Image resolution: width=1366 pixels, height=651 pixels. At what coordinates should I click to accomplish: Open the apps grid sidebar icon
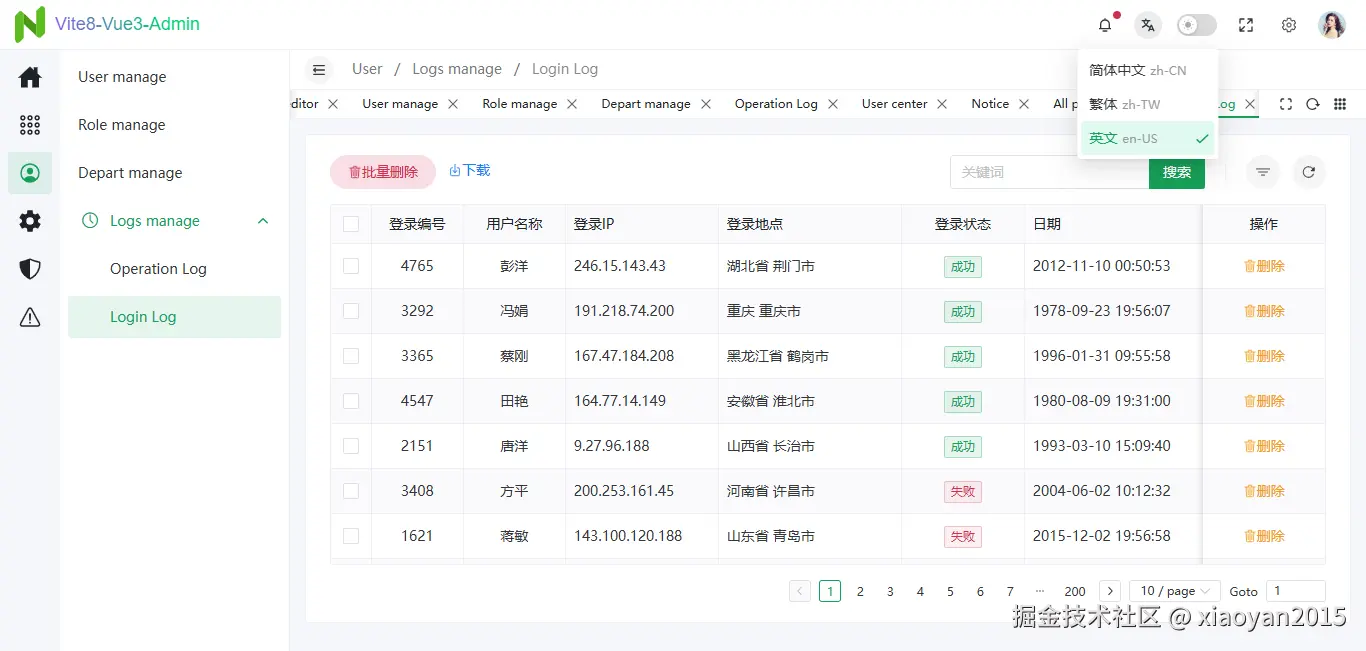(30, 125)
